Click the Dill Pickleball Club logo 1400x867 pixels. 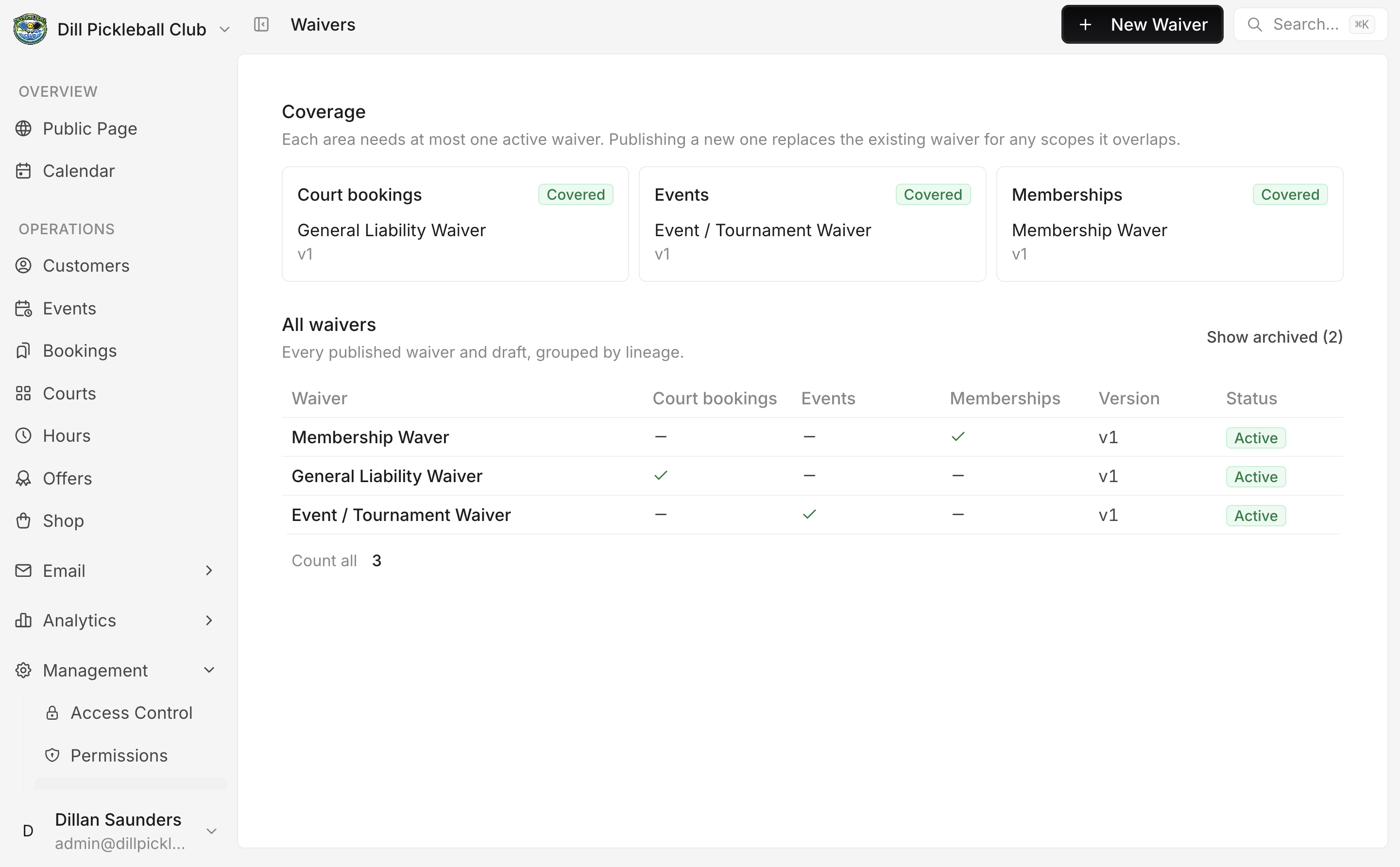30,29
